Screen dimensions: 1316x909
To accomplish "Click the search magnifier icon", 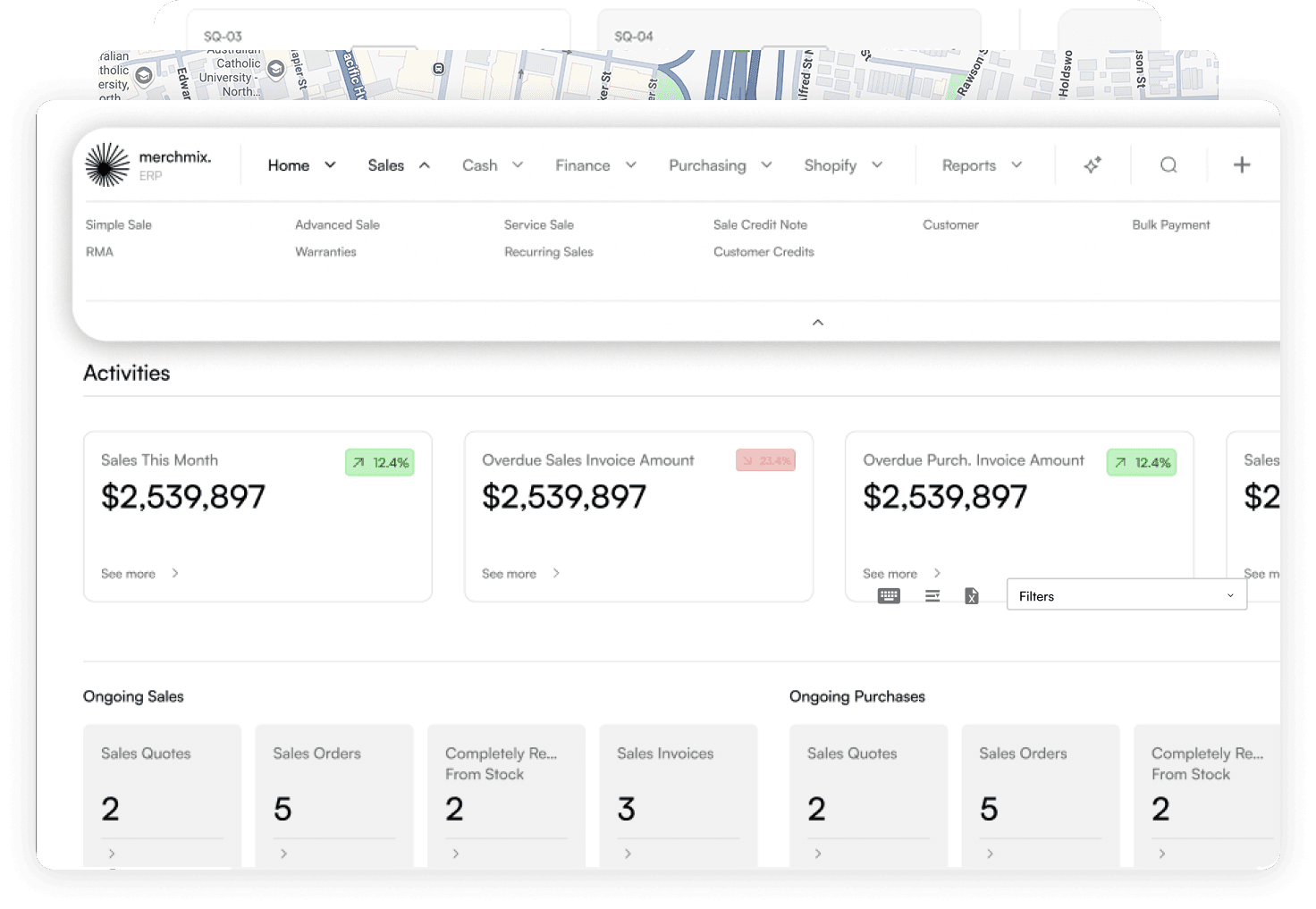I will 1168,165.
